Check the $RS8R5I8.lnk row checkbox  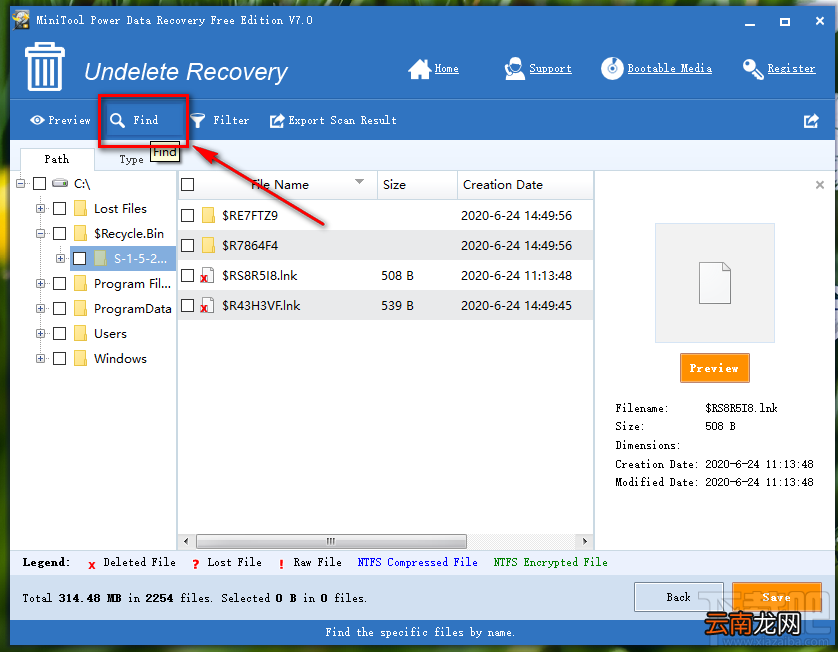(188, 275)
